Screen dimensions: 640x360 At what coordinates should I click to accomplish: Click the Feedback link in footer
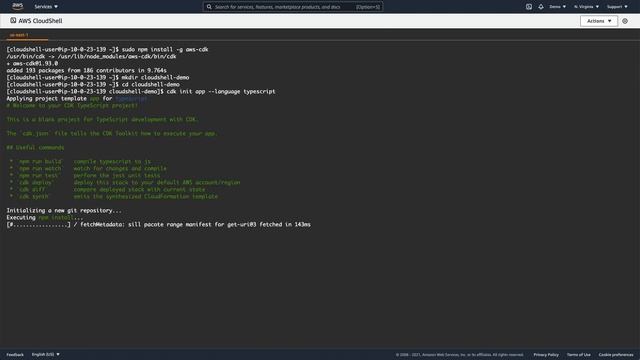click(x=15, y=355)
